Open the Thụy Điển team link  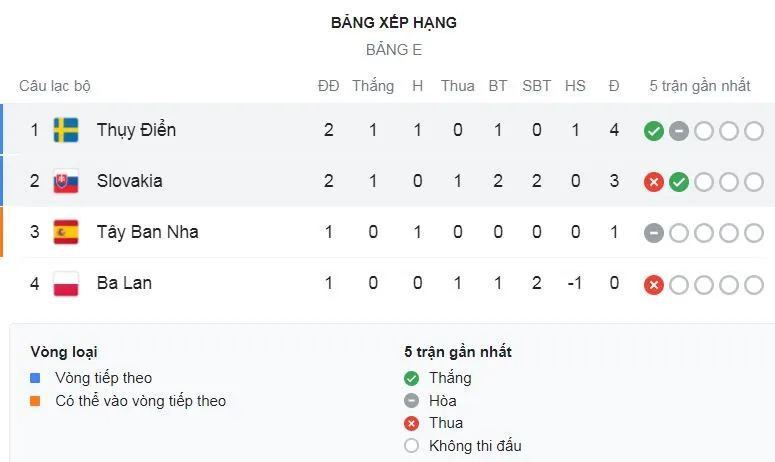pos(136,130)
